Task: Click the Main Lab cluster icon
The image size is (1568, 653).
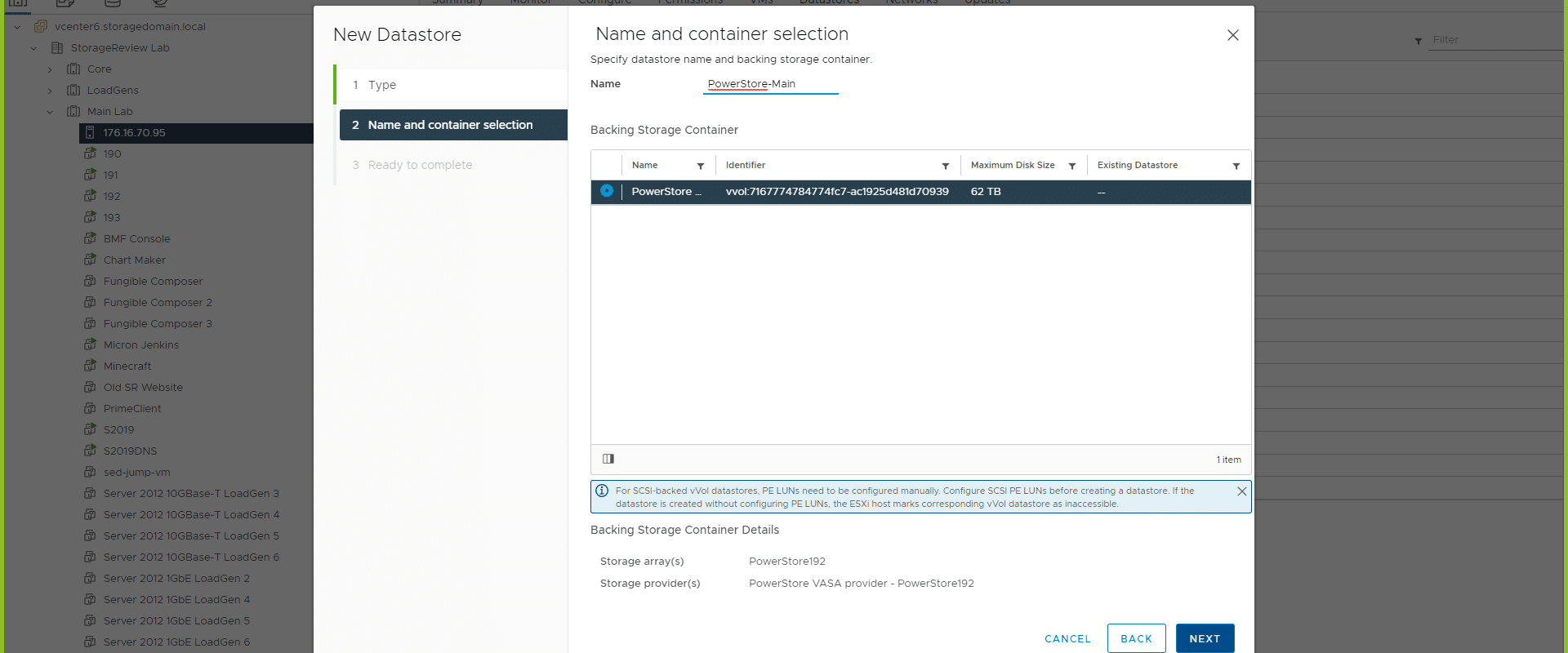Action: 73,111
